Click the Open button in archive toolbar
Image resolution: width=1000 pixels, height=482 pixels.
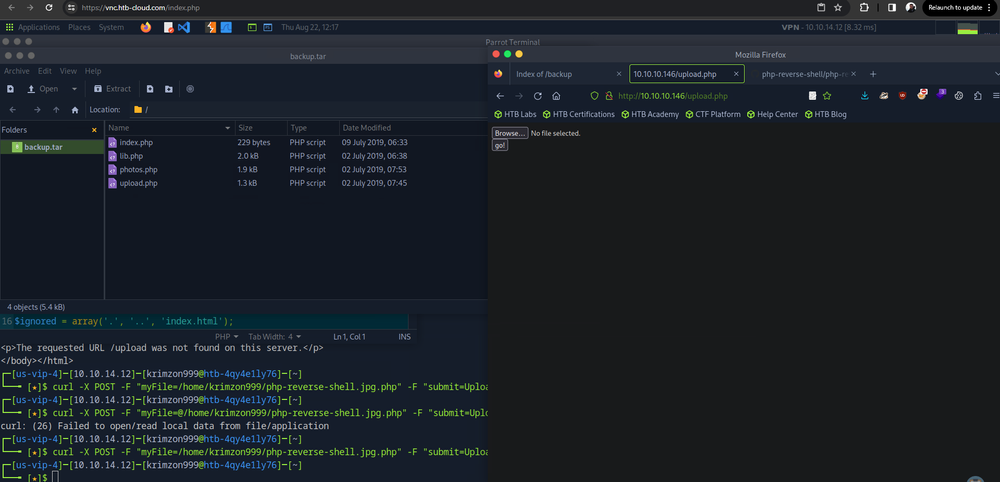click(43, 89)
